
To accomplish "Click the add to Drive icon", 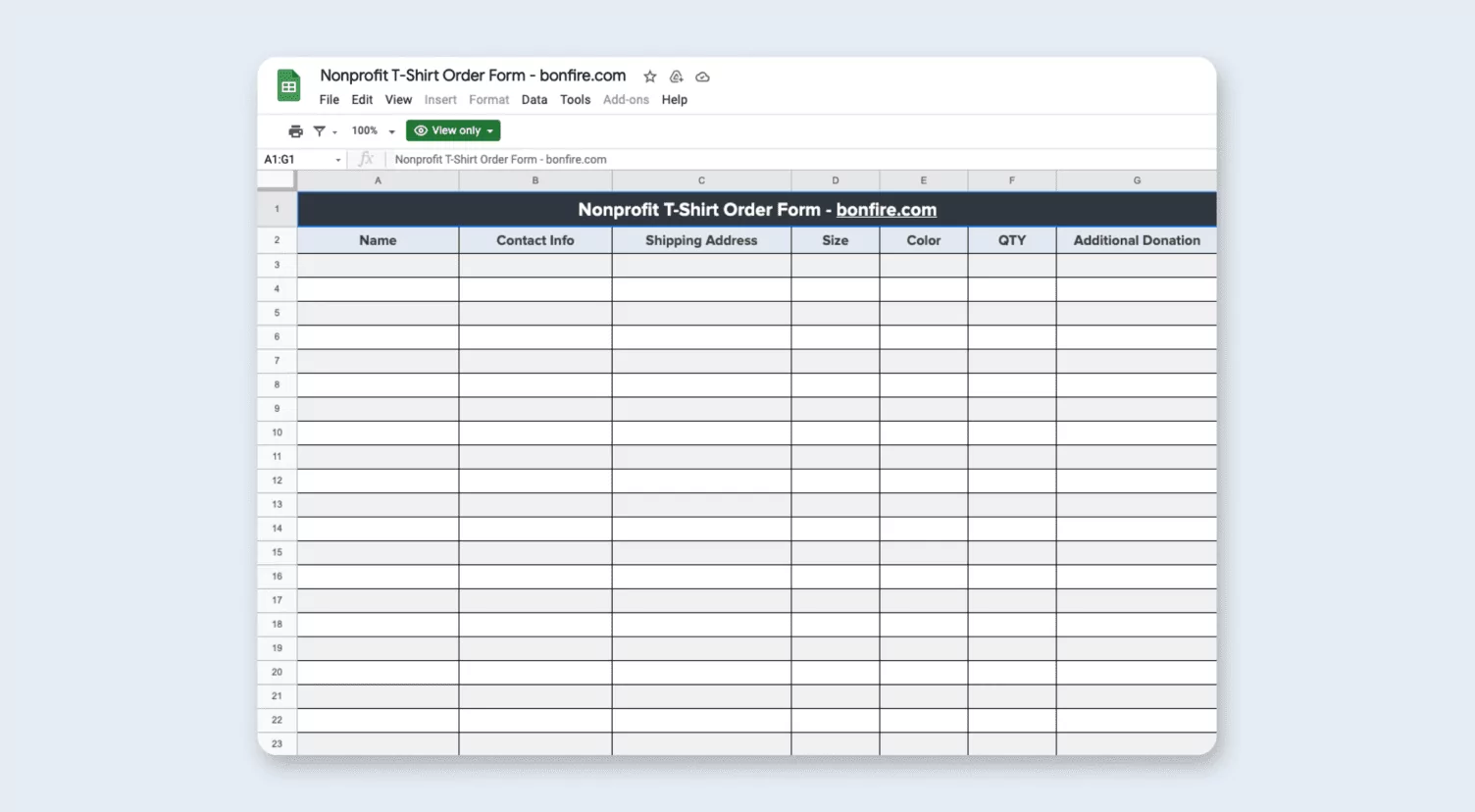I will pyautogui.click(x=676, y=76).
